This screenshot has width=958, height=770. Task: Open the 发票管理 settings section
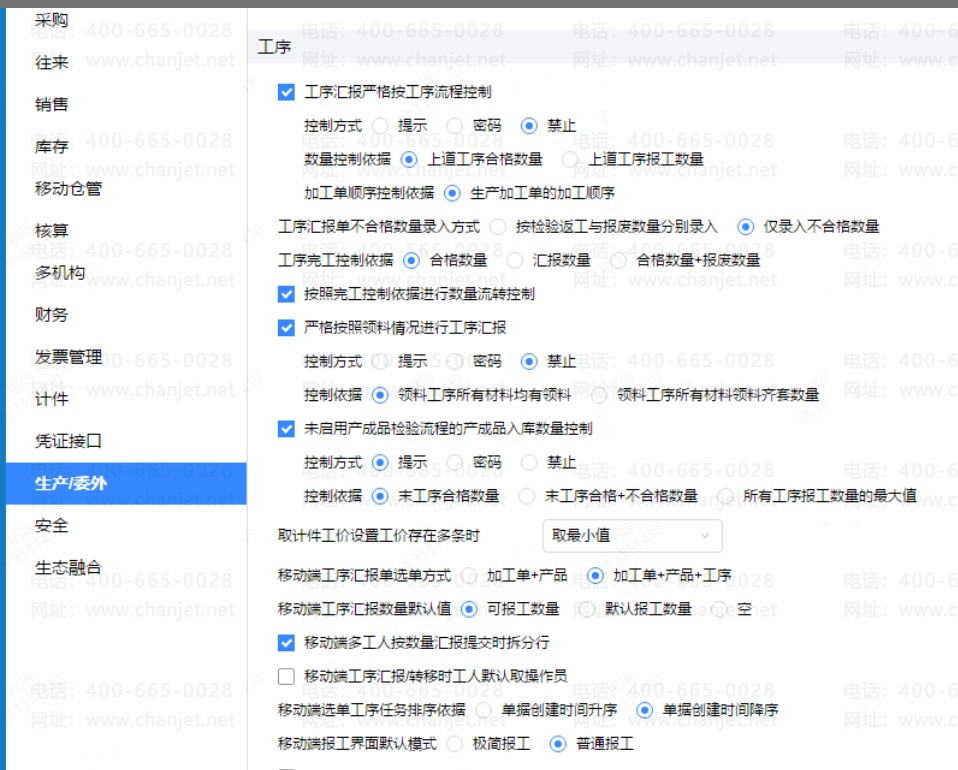coord(68,357)
